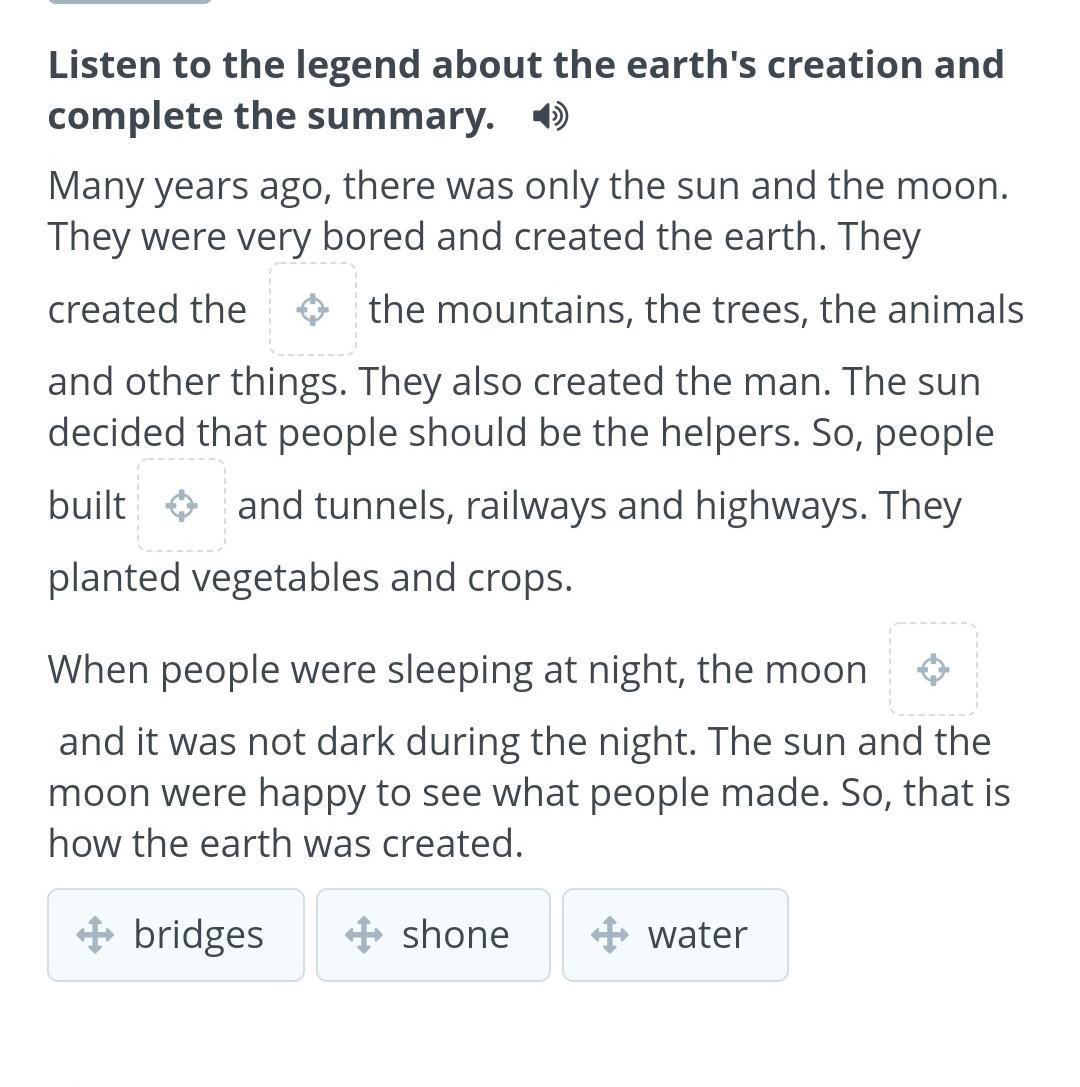Grab the move handle on water chip
This screenshot has height=1087, width=1080.
[x=610, y=934]
